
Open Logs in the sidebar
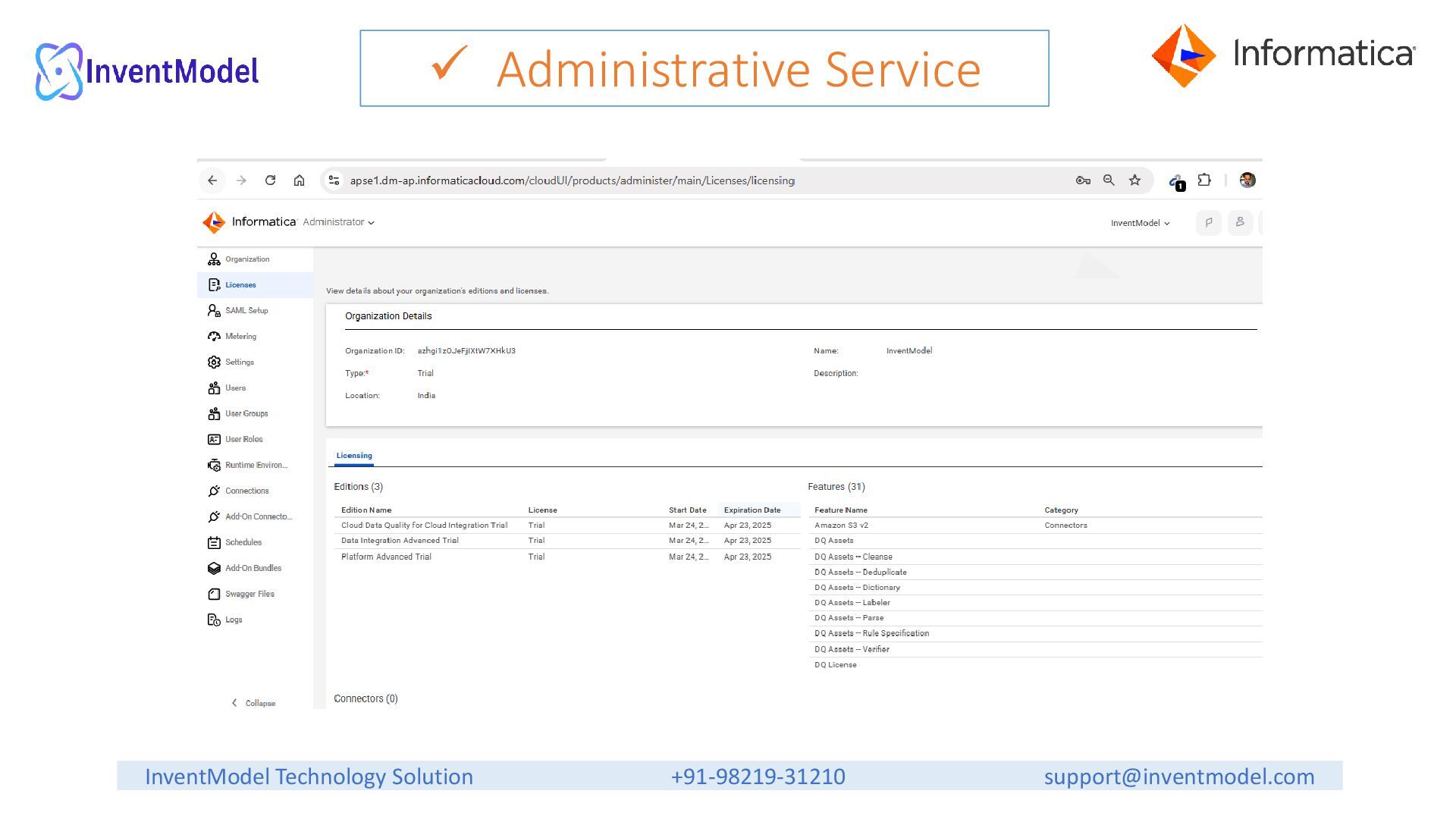click(255, 620)
